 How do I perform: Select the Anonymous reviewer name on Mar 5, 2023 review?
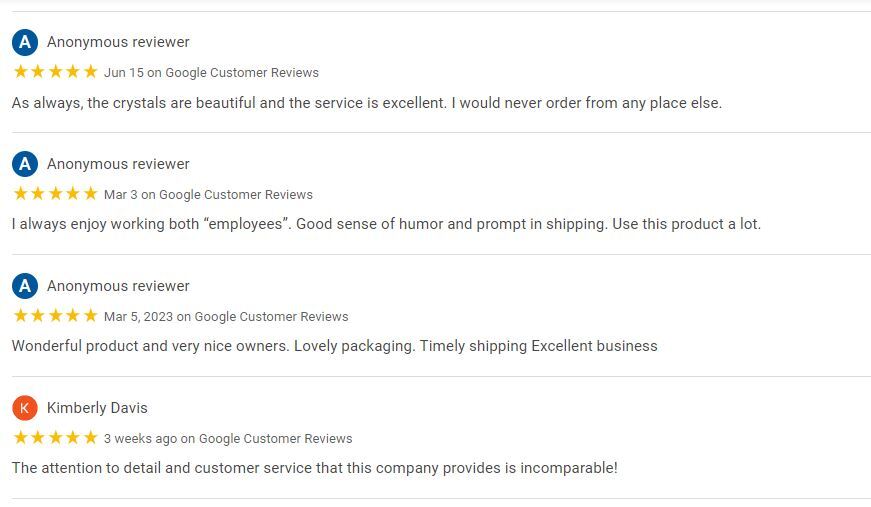click(x=118, y=286)
